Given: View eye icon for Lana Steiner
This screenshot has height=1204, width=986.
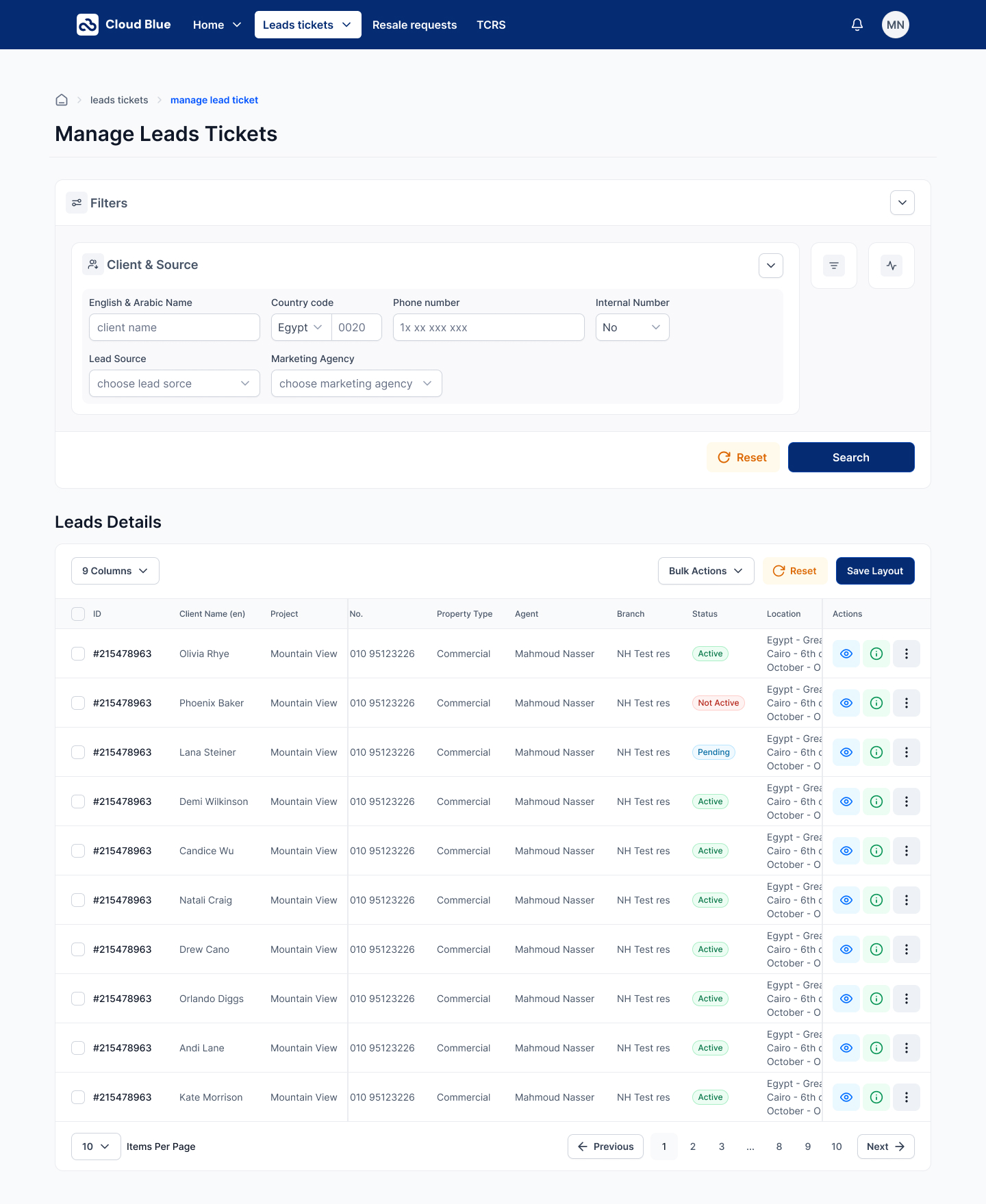Looking at the screenshot, I should 846,752.
